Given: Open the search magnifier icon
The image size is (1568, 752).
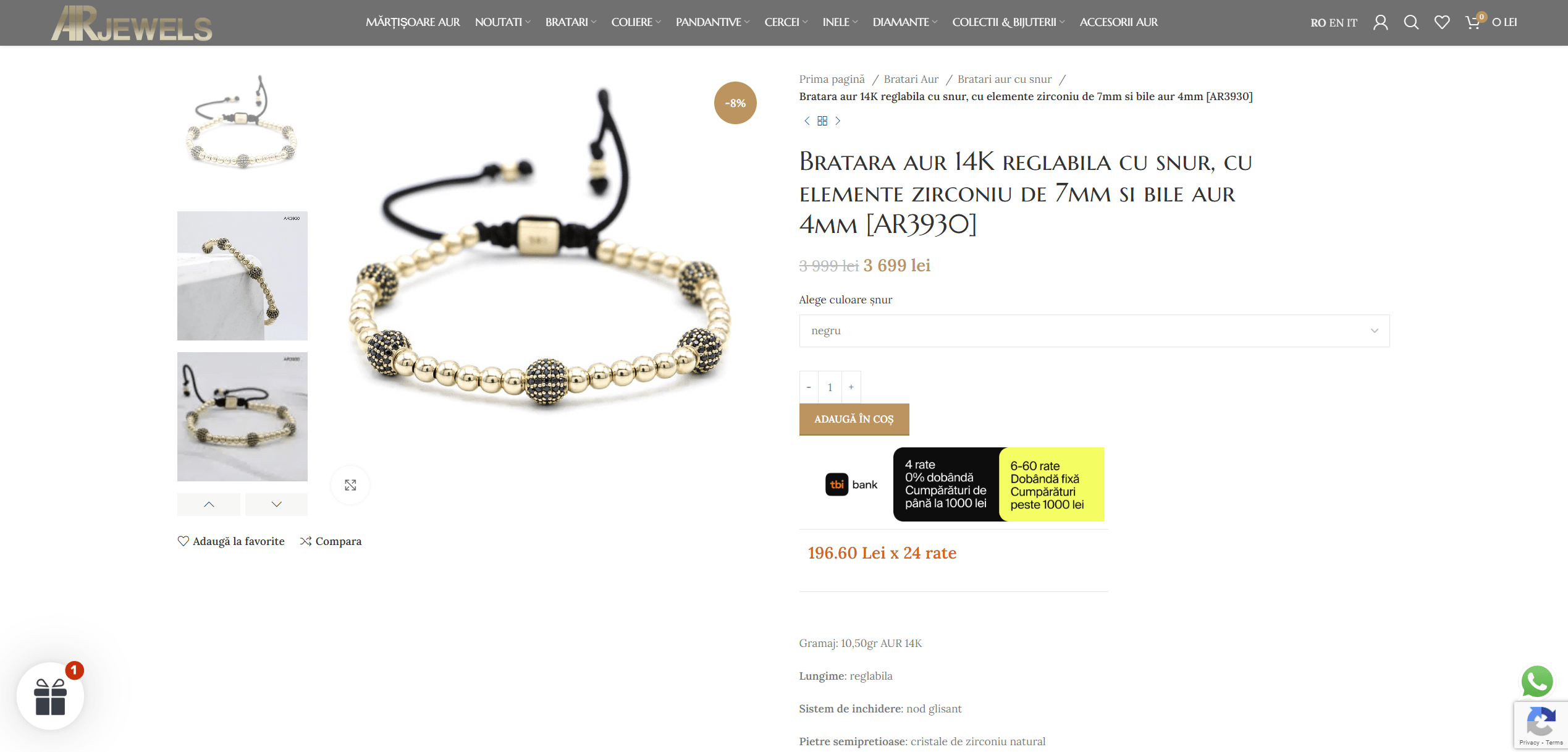Looking at the screenshot, I should [x=1411, y=22].
